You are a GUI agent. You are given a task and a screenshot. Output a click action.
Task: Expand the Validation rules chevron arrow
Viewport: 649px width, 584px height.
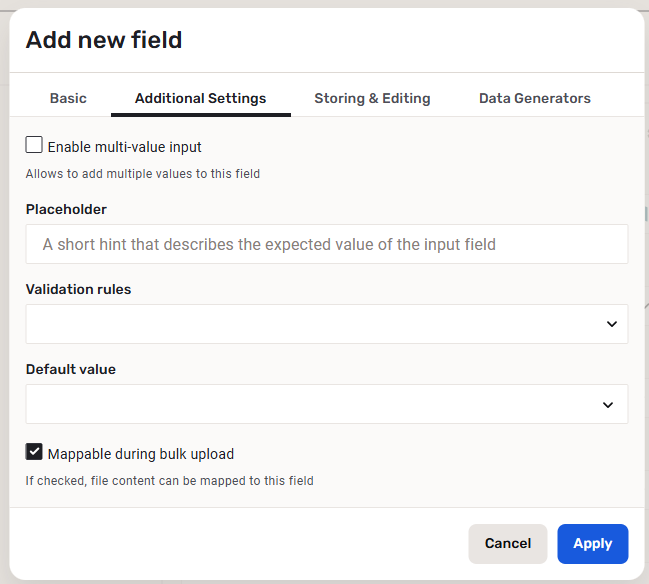(x=610, y=324)
